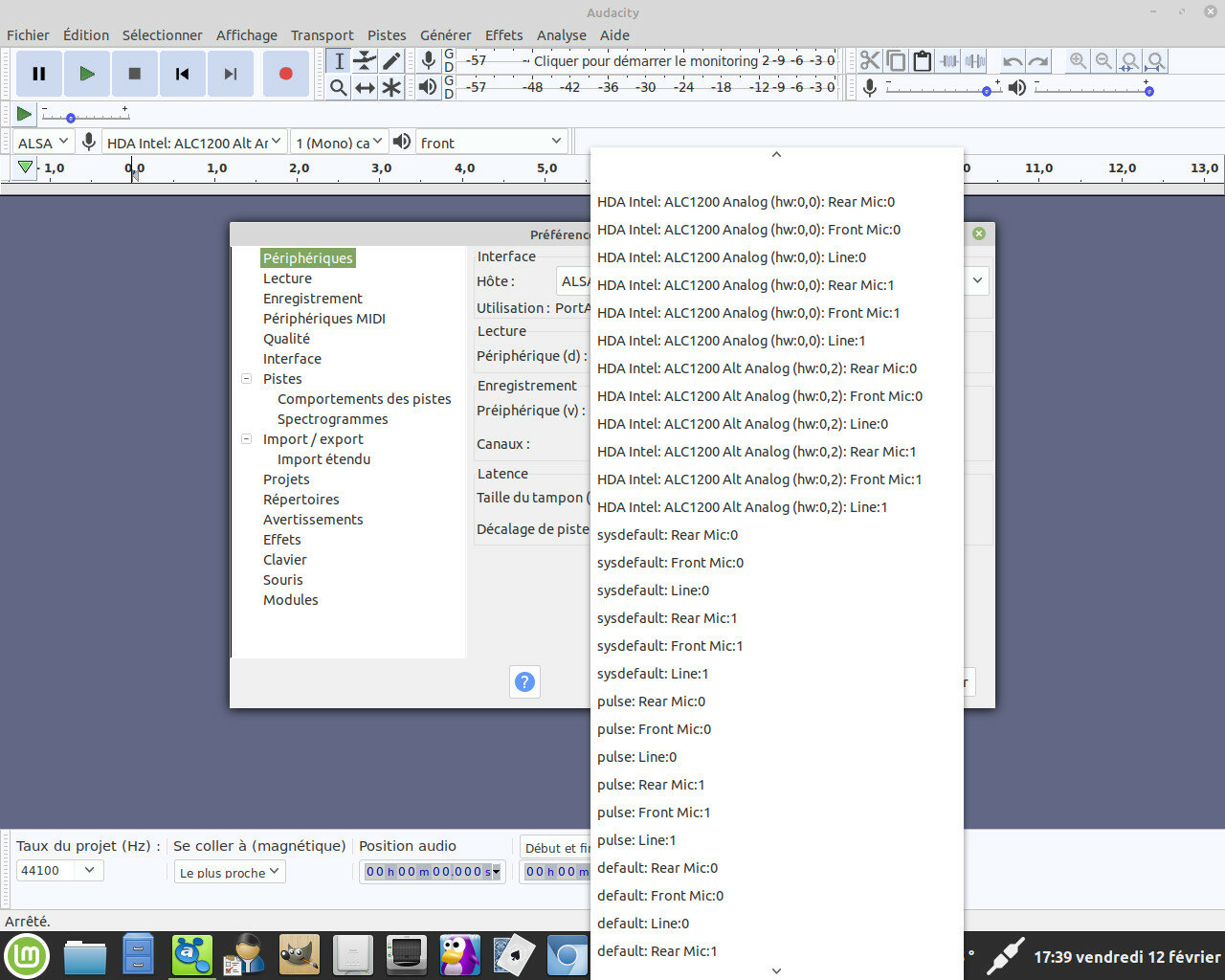Click the Trim audio icon

(x=949, y=61)
